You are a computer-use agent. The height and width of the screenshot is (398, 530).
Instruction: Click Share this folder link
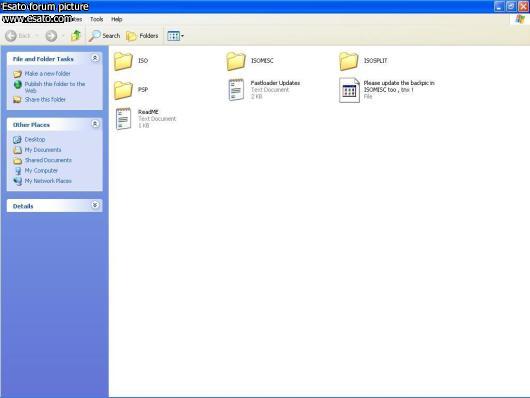pos(45,99)
